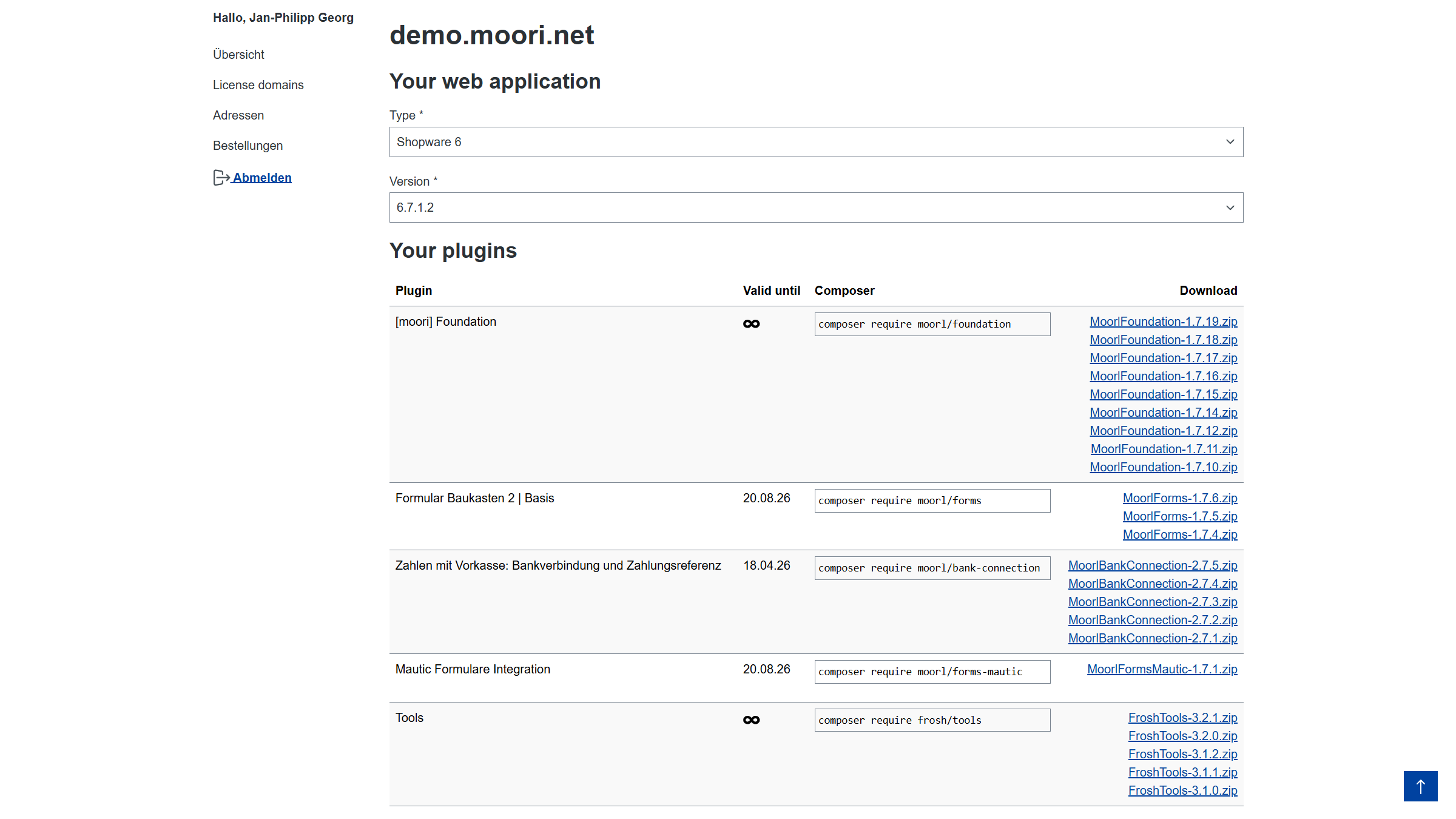Download MoorlFoundation-1.7.11.zip
Image resolution: width=1456 pixels, height=819 pixels.
[1164, 449]
